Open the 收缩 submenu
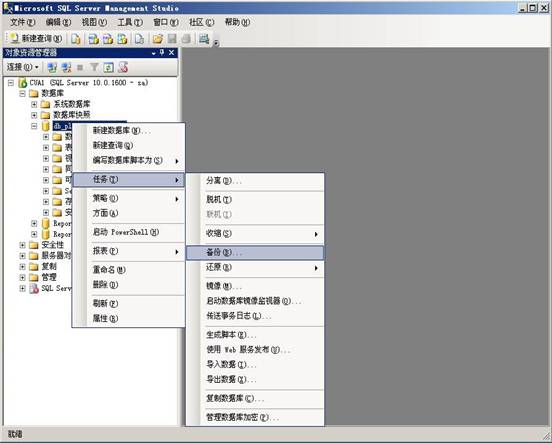Image resolution: width=552 pixels, height=443 pixels. pyautogui.click(x=255, y=233)
